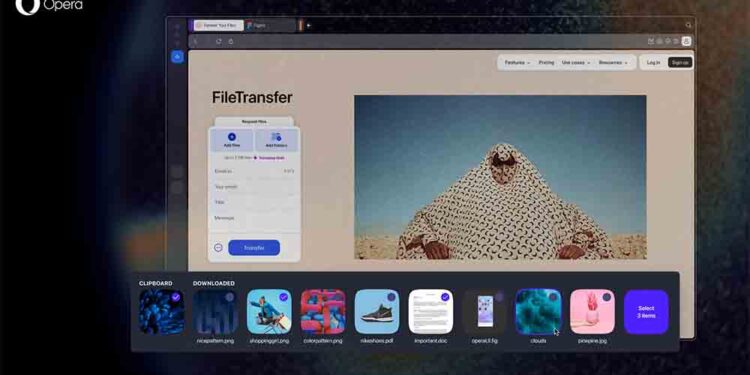Click the Message input field
The width and height of the screenshot is (750, 375).
pyautogui.click(x=254, y=218)
